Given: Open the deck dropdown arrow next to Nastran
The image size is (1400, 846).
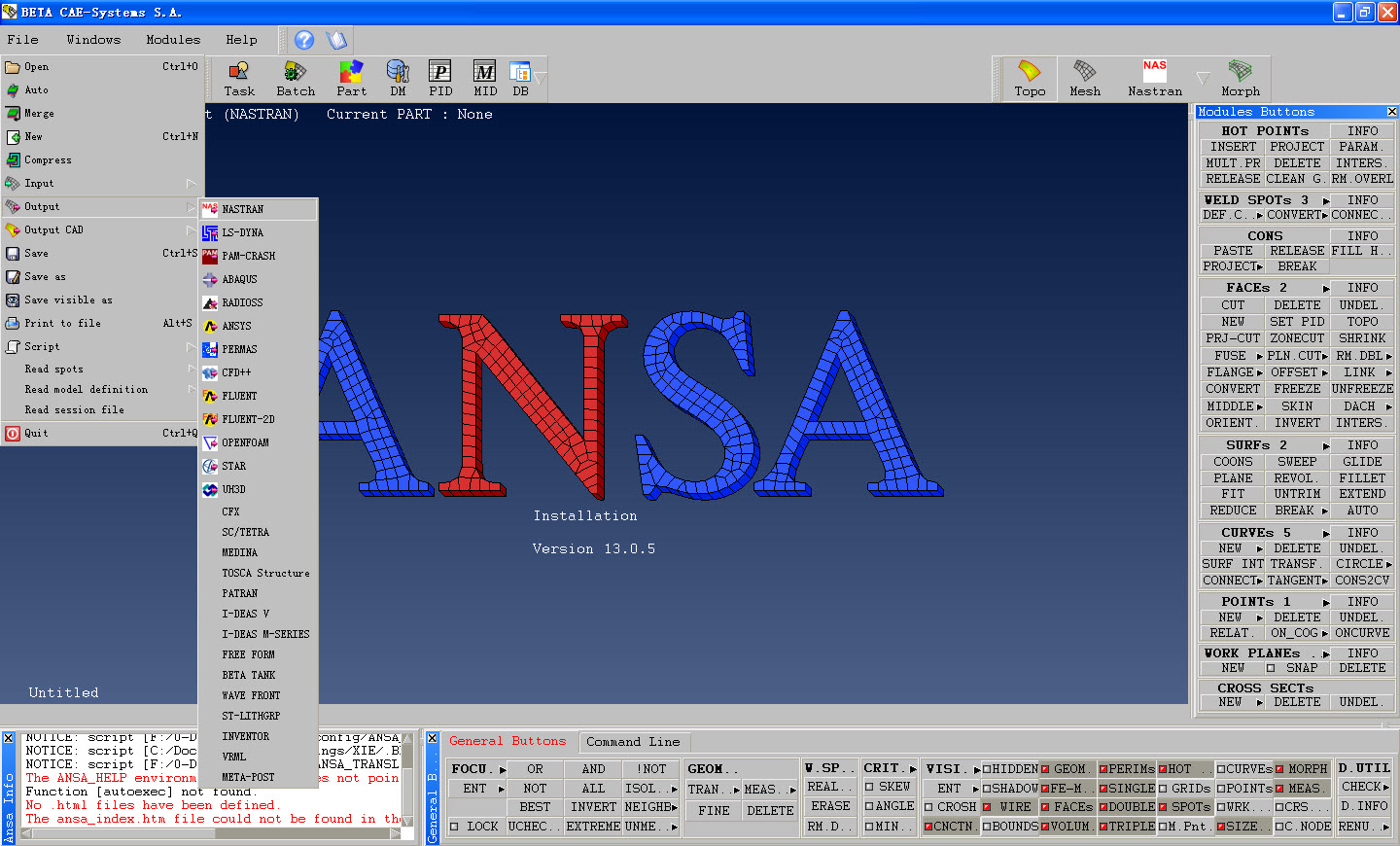Looking at the screenshot, I should (x=1203, y=77).
